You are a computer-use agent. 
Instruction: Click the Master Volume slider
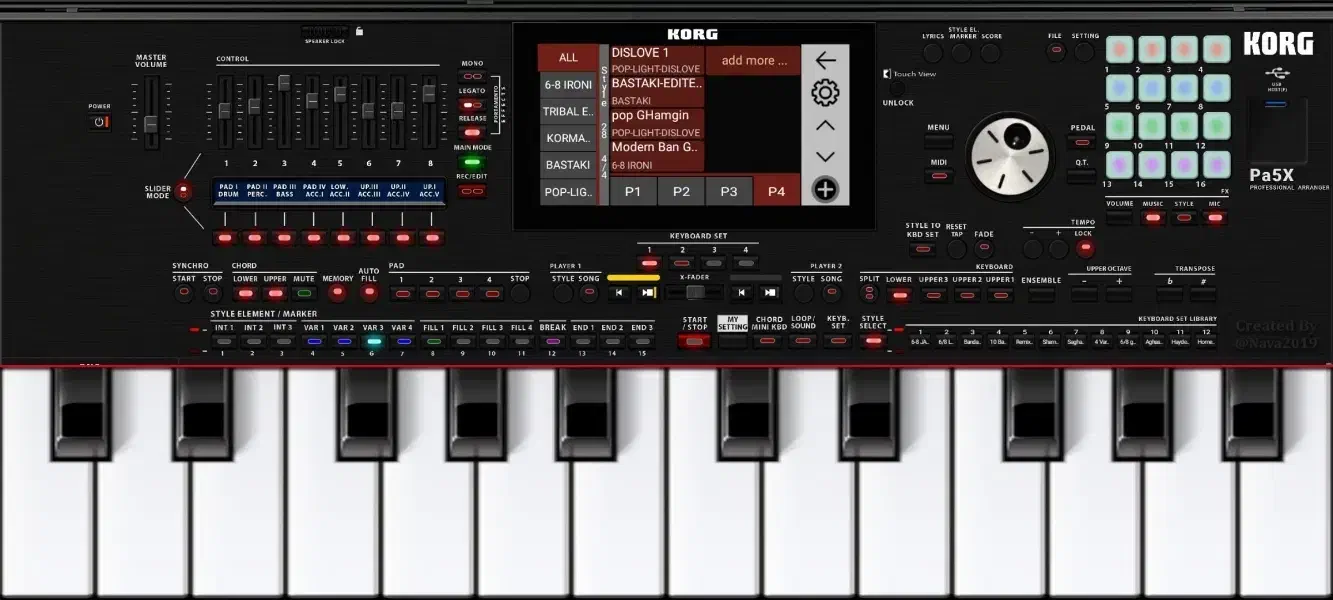(x=151, y=124)
